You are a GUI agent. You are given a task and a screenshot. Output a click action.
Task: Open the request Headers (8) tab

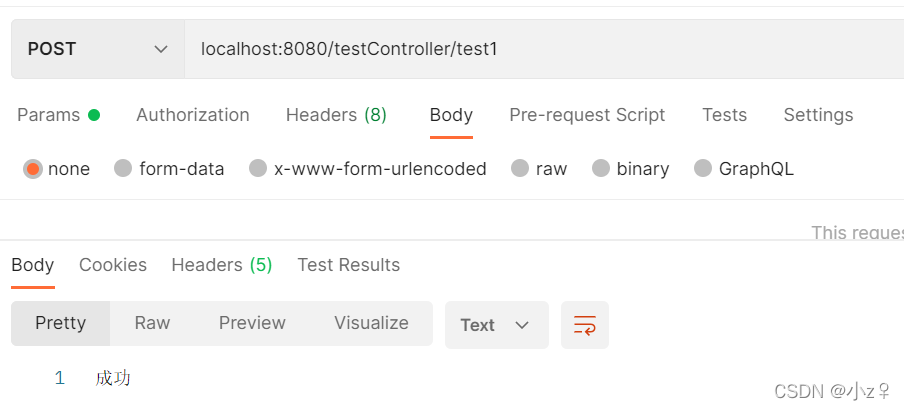pos(336,115)
